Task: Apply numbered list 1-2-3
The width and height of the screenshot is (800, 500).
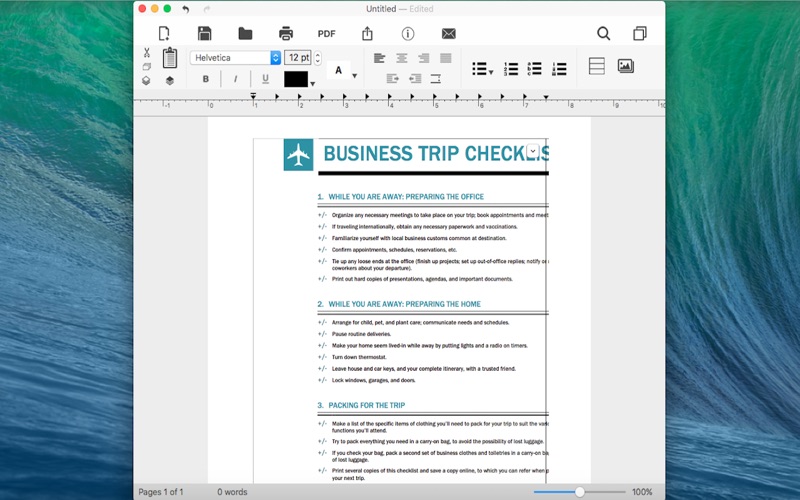Action: [x=511, y=69]
